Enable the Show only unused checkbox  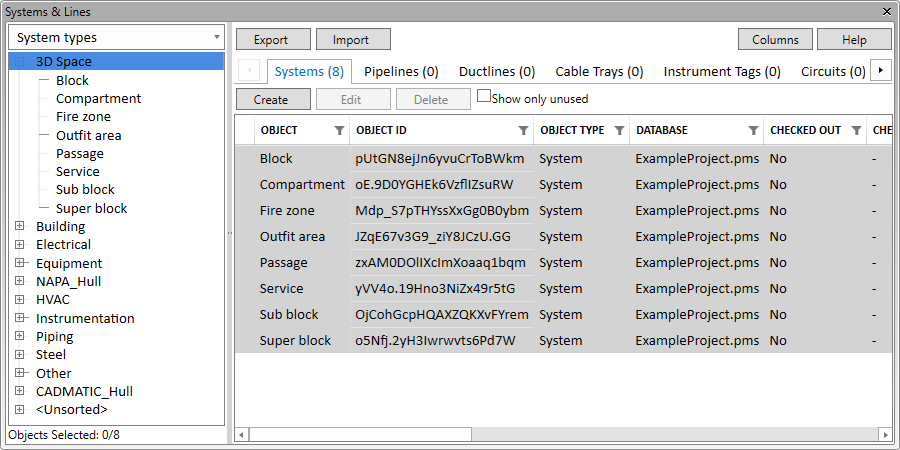tap(484, 97)
